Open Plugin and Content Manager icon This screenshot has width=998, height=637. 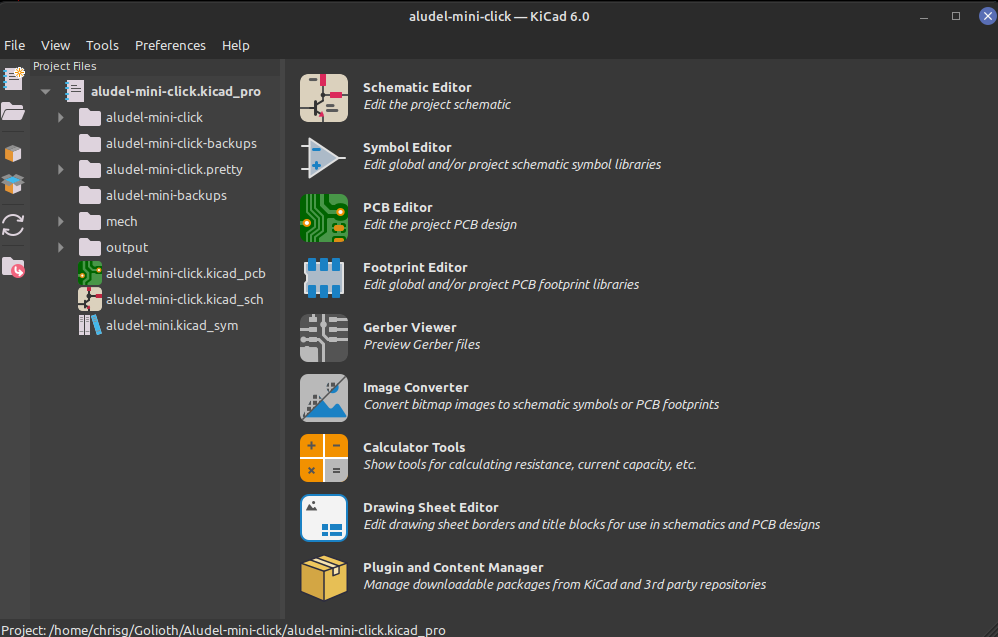pos(324,578)
